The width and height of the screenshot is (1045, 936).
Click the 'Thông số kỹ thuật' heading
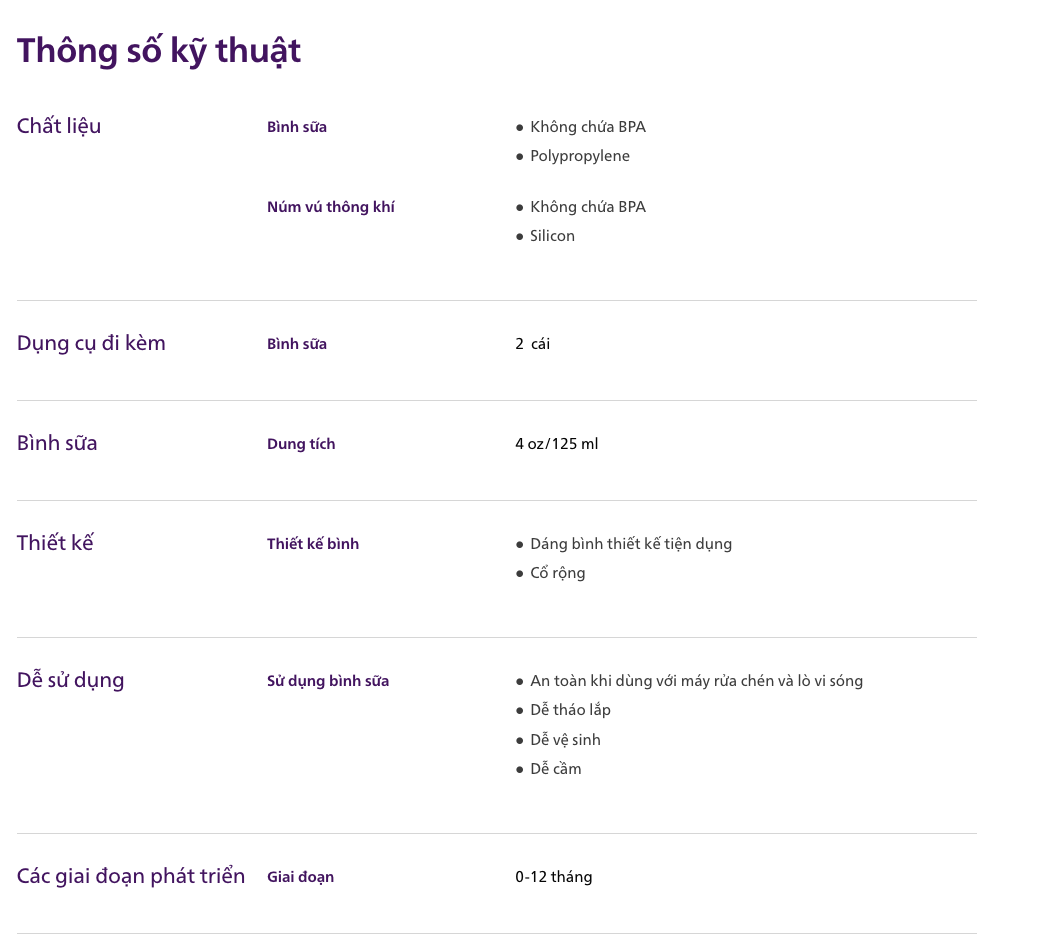159,51
